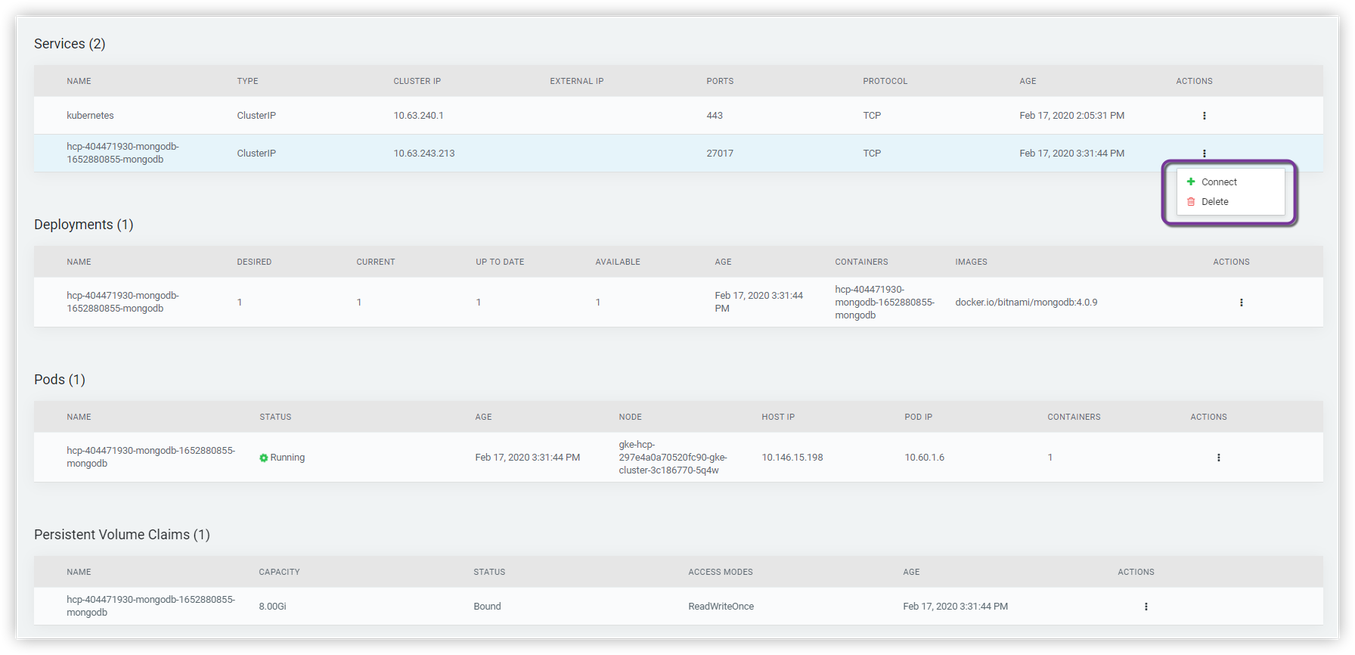Click the kubernetes service name

[90, 116]
